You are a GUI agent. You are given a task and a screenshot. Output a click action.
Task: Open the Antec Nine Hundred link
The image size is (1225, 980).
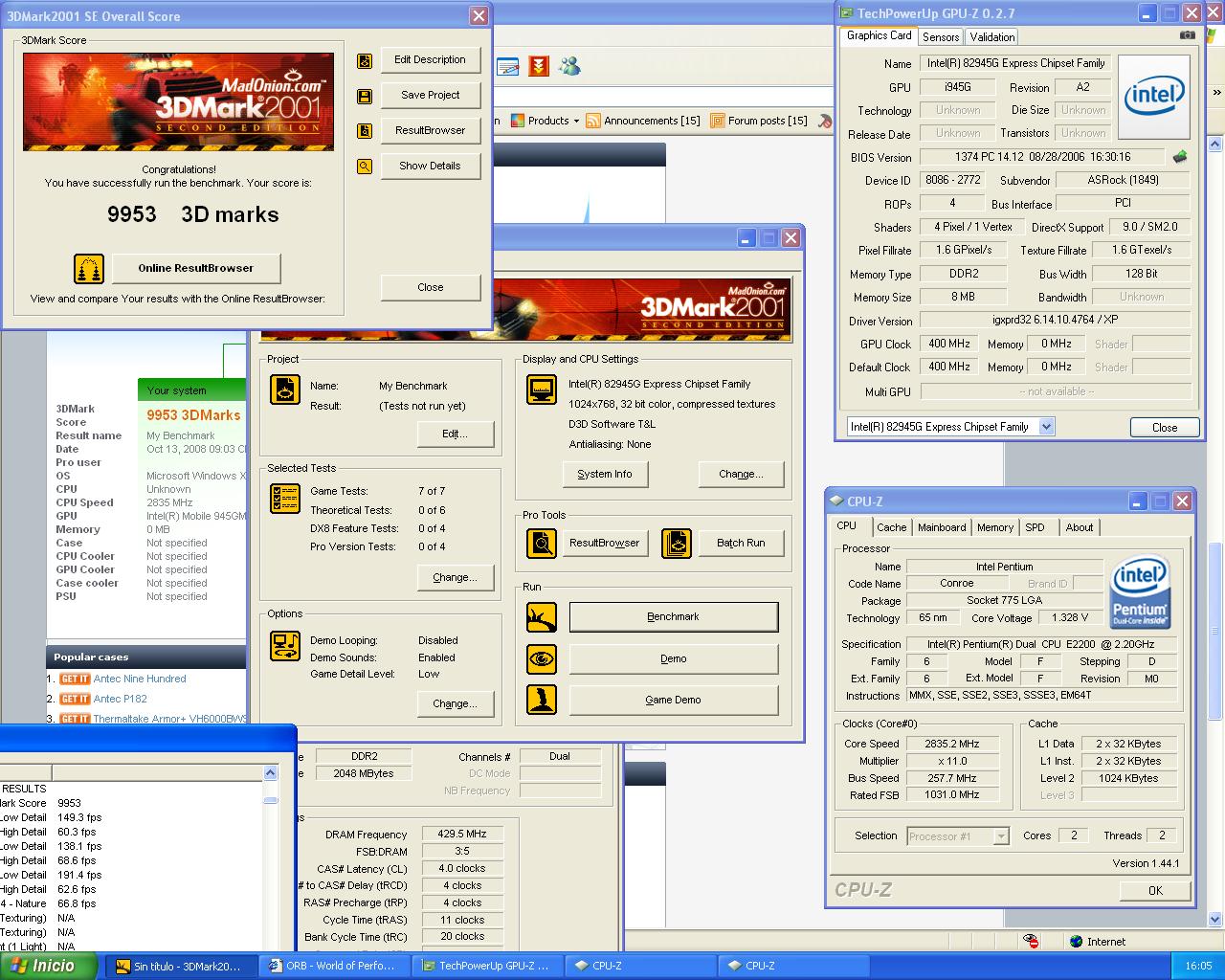(140, 679)
